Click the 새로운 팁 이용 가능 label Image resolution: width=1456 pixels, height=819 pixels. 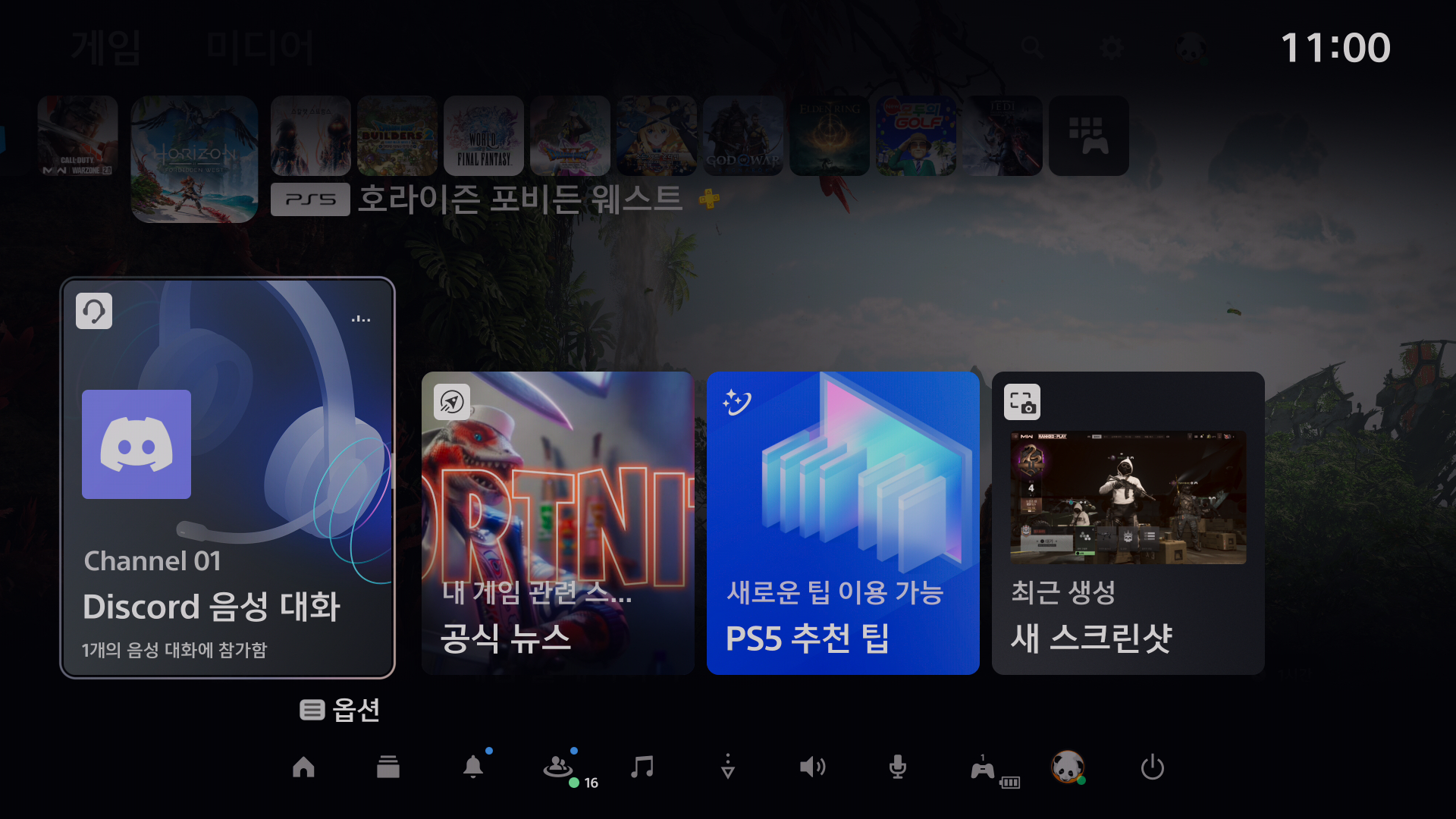[835, 592]
